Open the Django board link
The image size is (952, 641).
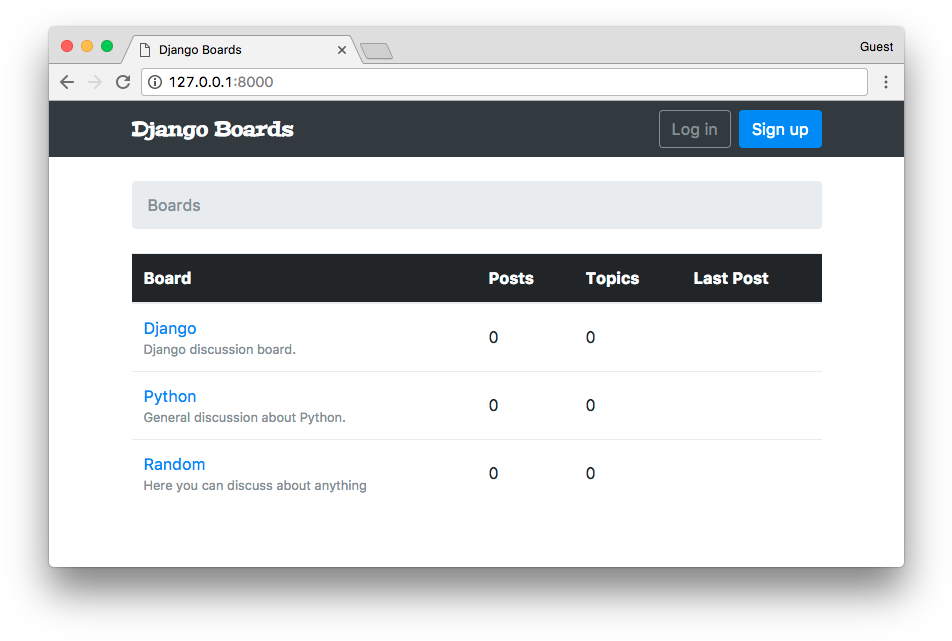tap(170, 328)
